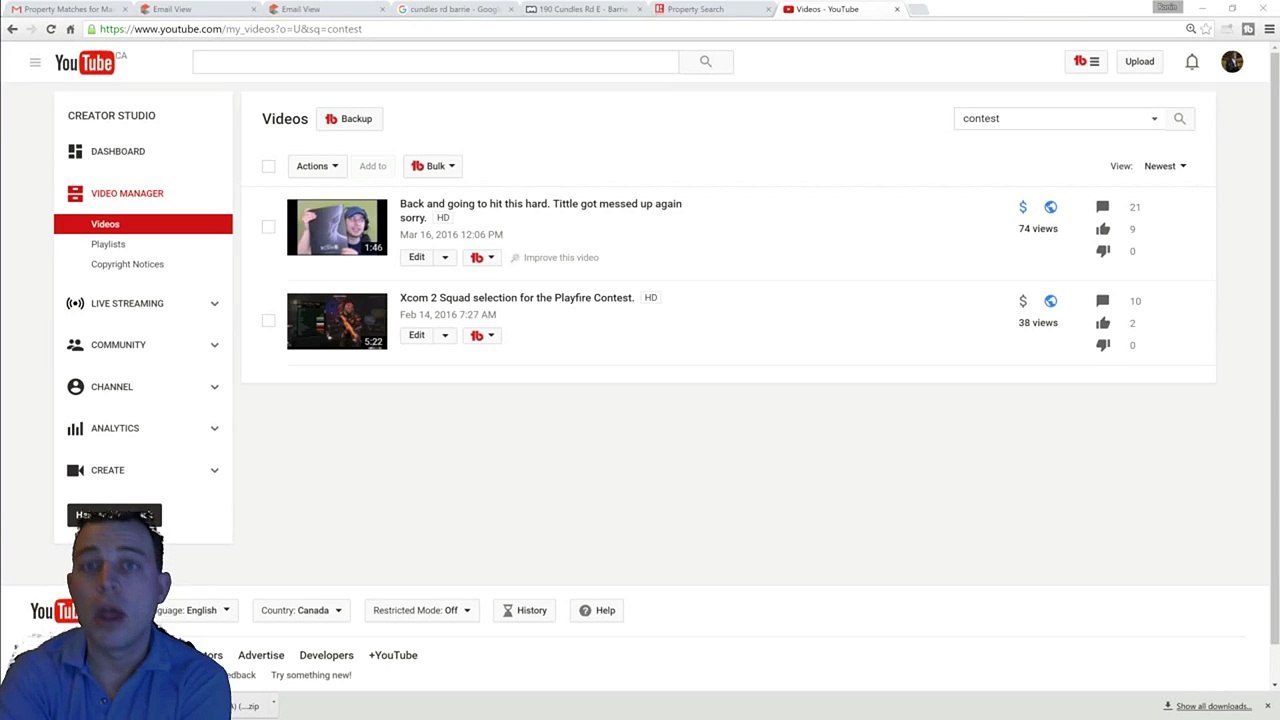Click public globe icon for Xcom 2 video
1280x720 pixels.
1050,301
